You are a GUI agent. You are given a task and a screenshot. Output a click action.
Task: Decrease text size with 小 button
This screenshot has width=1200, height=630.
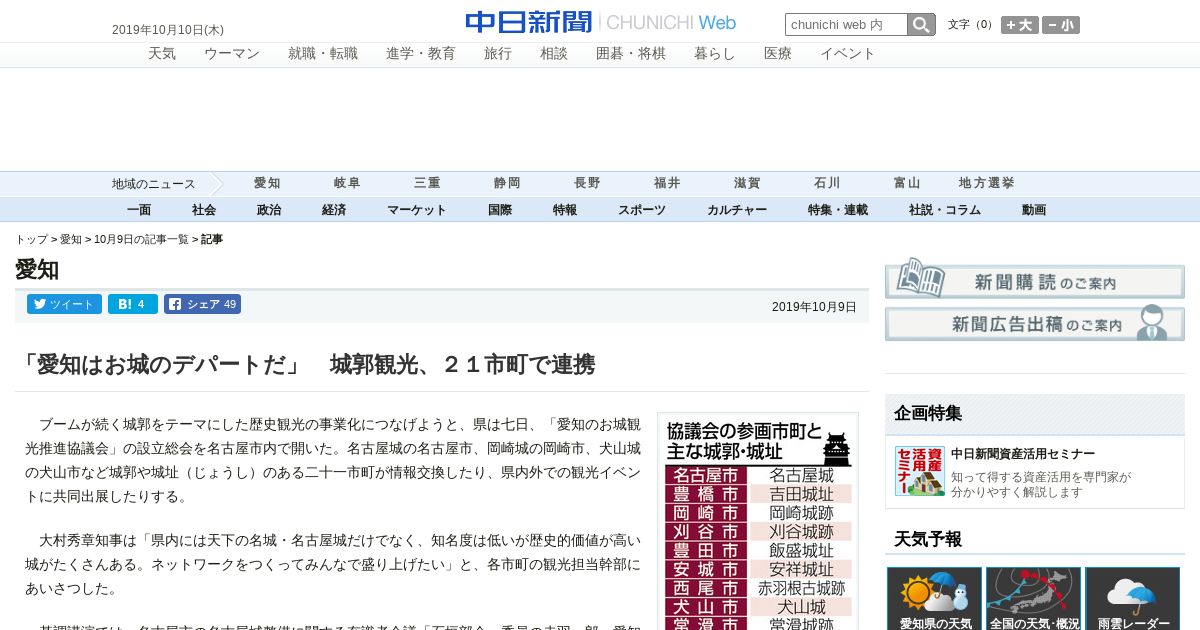pyautogui.click(x=1061, y=25)
